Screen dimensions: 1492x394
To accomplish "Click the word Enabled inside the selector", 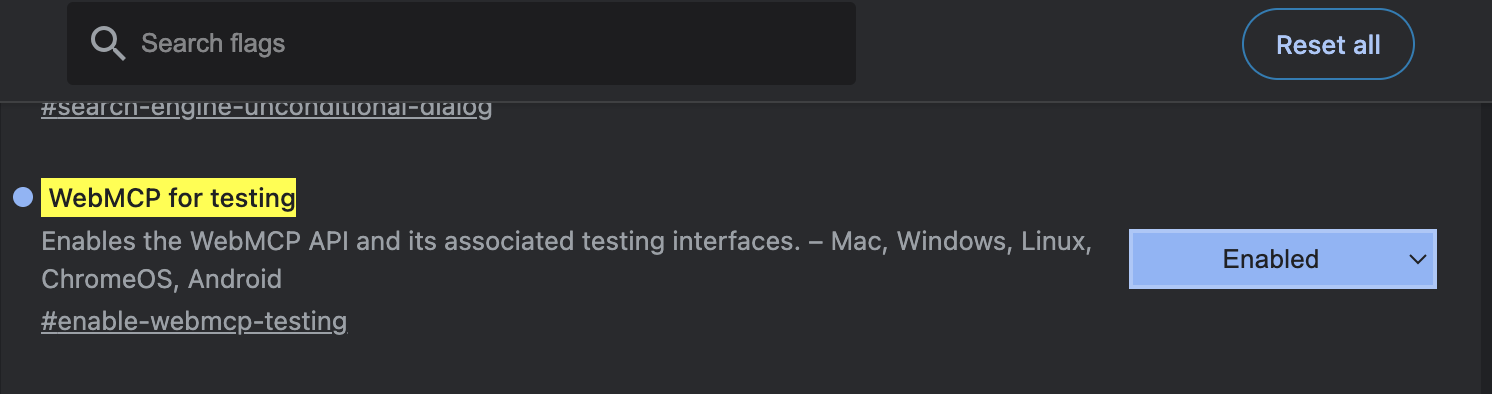I will (x=1271, y=259).
